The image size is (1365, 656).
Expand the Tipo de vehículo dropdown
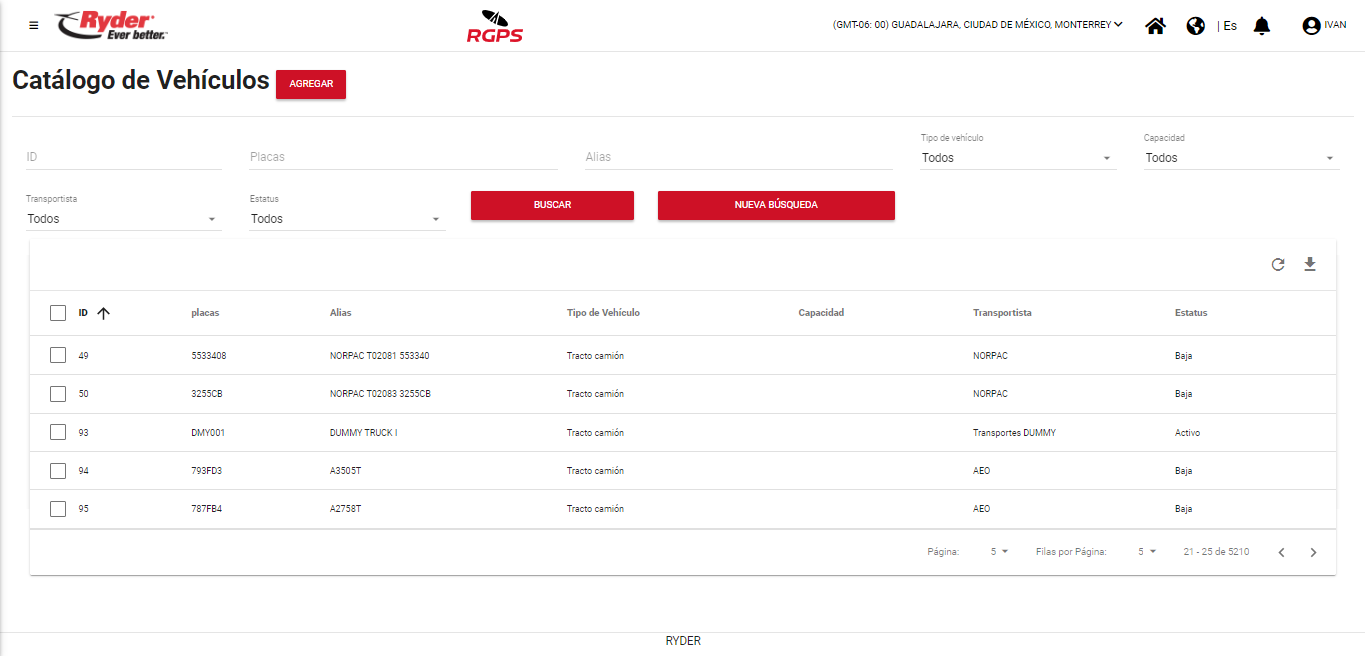(1017, 158)
